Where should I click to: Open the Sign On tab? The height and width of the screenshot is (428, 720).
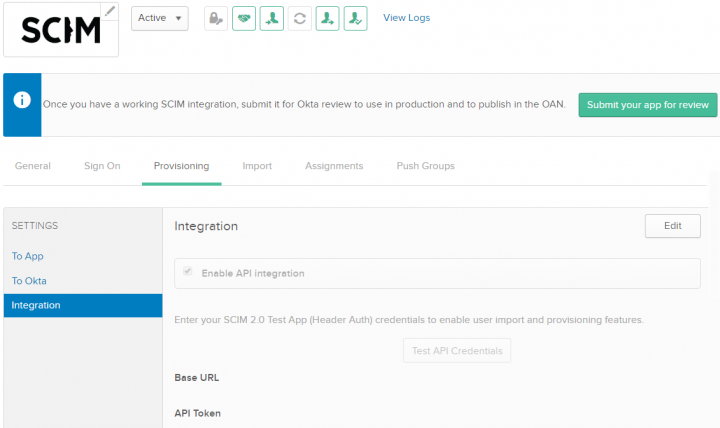[102, 166]
